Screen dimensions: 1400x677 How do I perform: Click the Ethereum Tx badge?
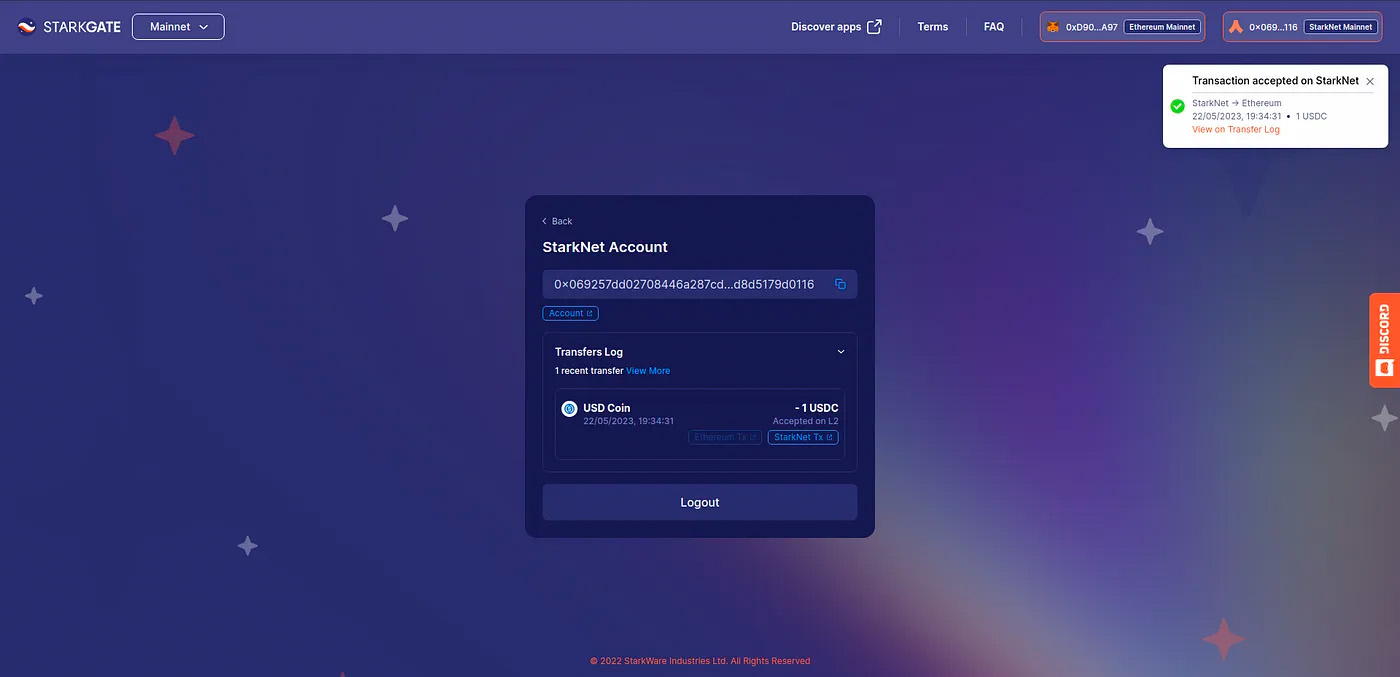click(x=724, y=437)
